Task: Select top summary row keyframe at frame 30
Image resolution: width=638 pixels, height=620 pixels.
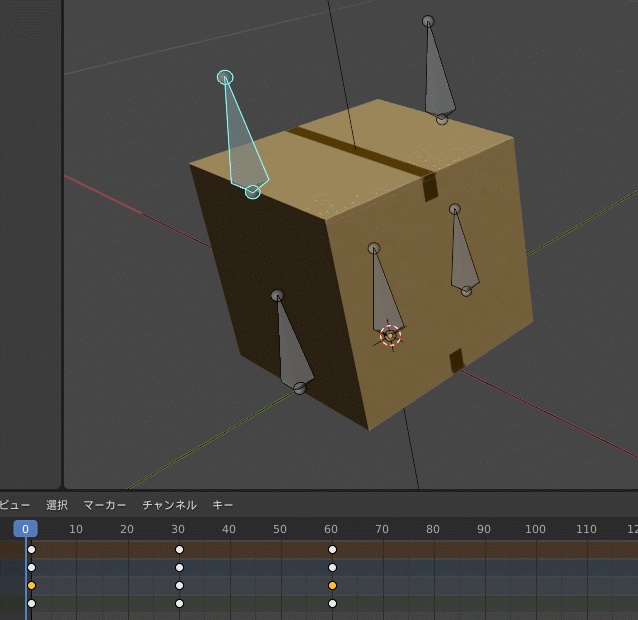Action: pyautogui.click(x=180, y=550)
